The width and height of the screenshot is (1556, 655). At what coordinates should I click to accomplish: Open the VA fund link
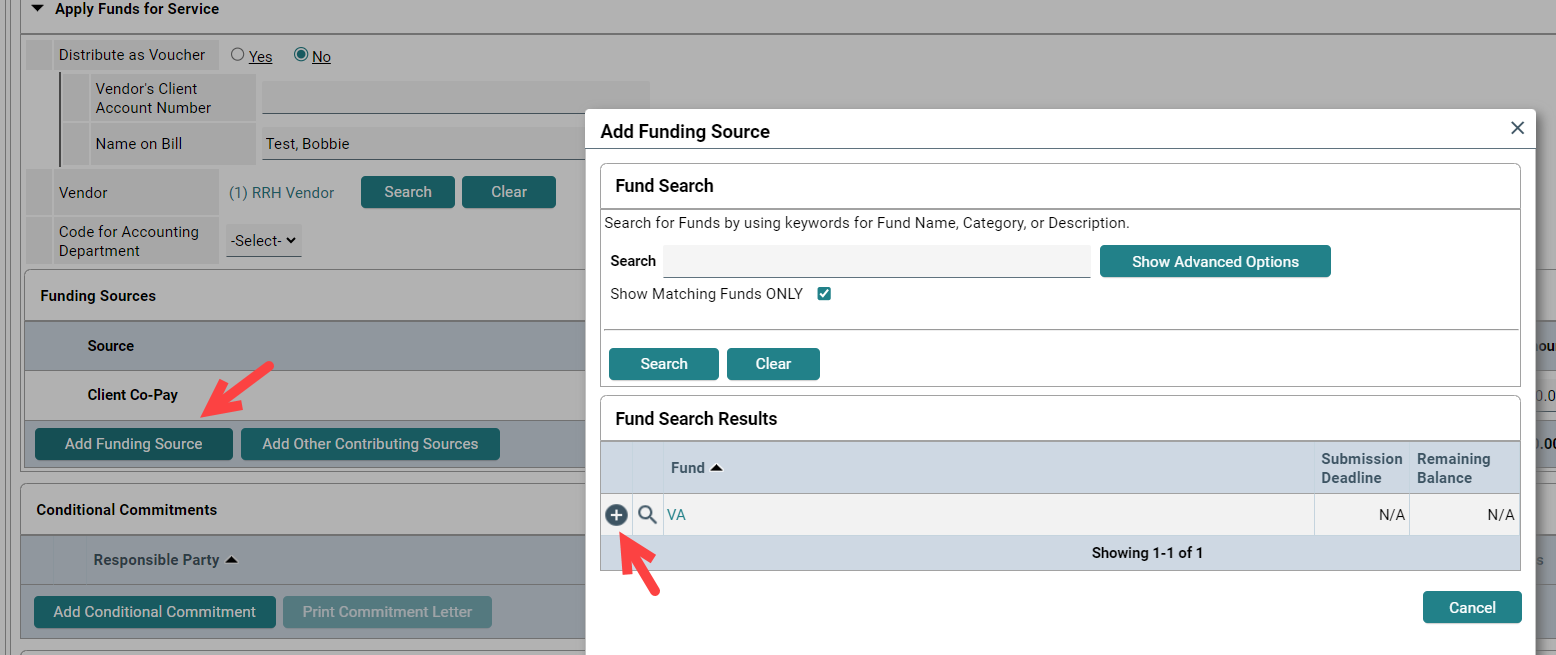[x=676, y=515]
